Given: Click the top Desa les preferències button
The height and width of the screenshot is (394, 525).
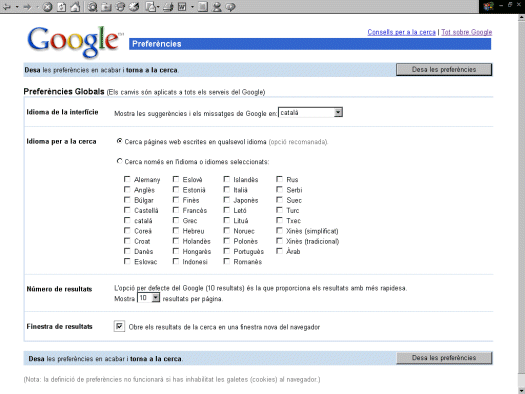Looking at the screenshot, I should [444, 70].
